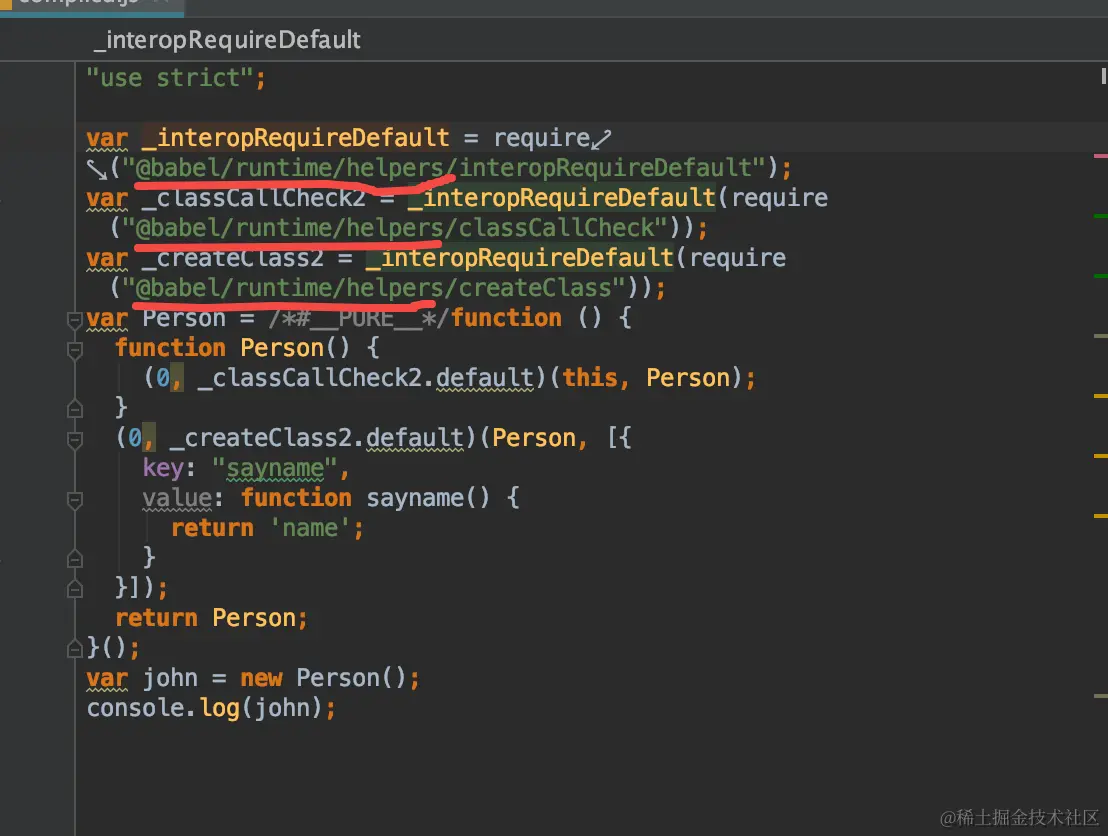This screenshot has height=836, width=1108.
Task: Click 'log' method in console.log(john)
Action: tap(219, 708)
